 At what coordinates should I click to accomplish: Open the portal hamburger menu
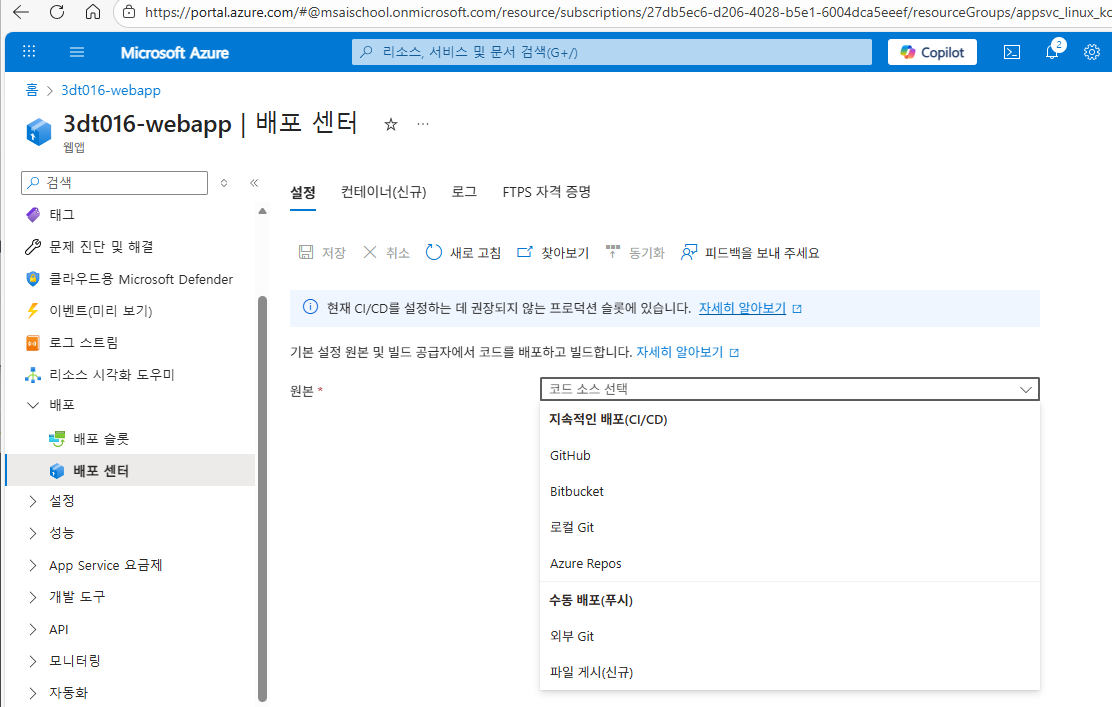click(x=77, y=52)
